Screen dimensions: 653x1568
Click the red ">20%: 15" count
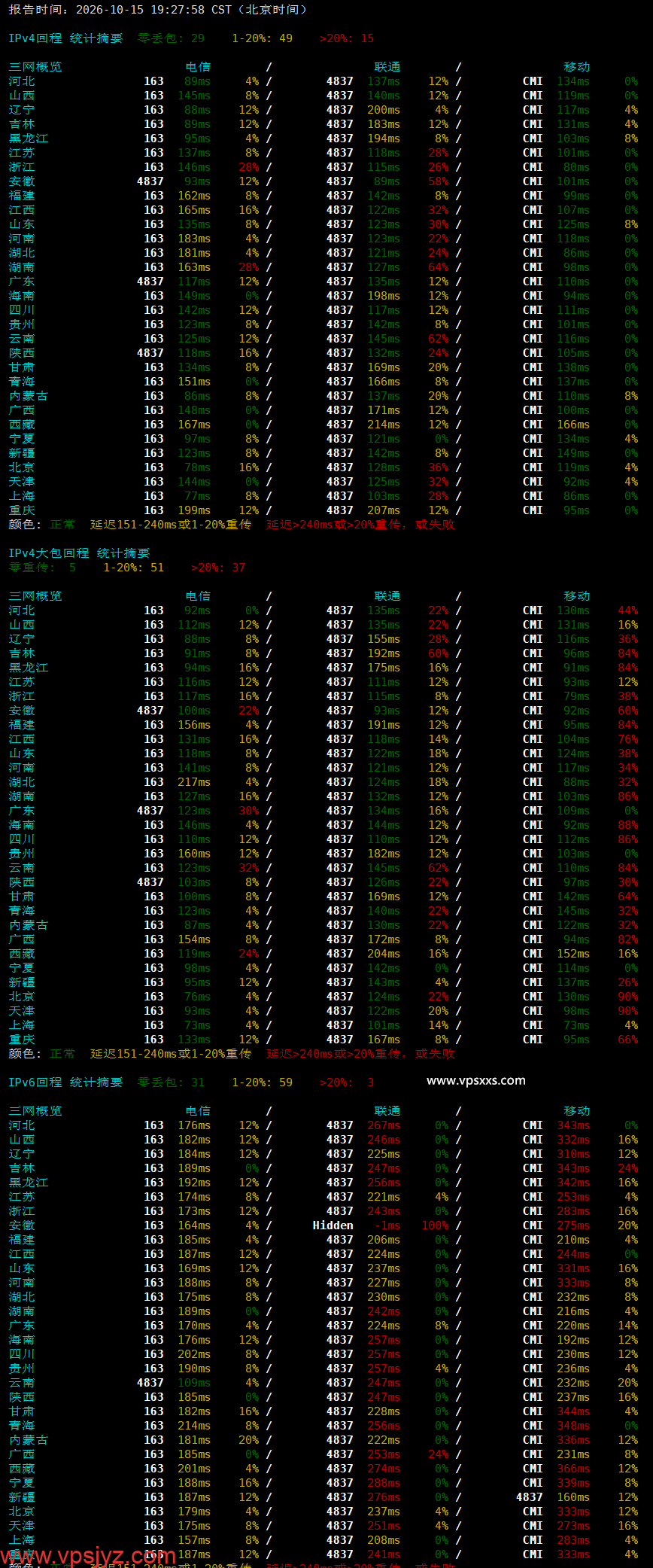click(x=347, y=38)
